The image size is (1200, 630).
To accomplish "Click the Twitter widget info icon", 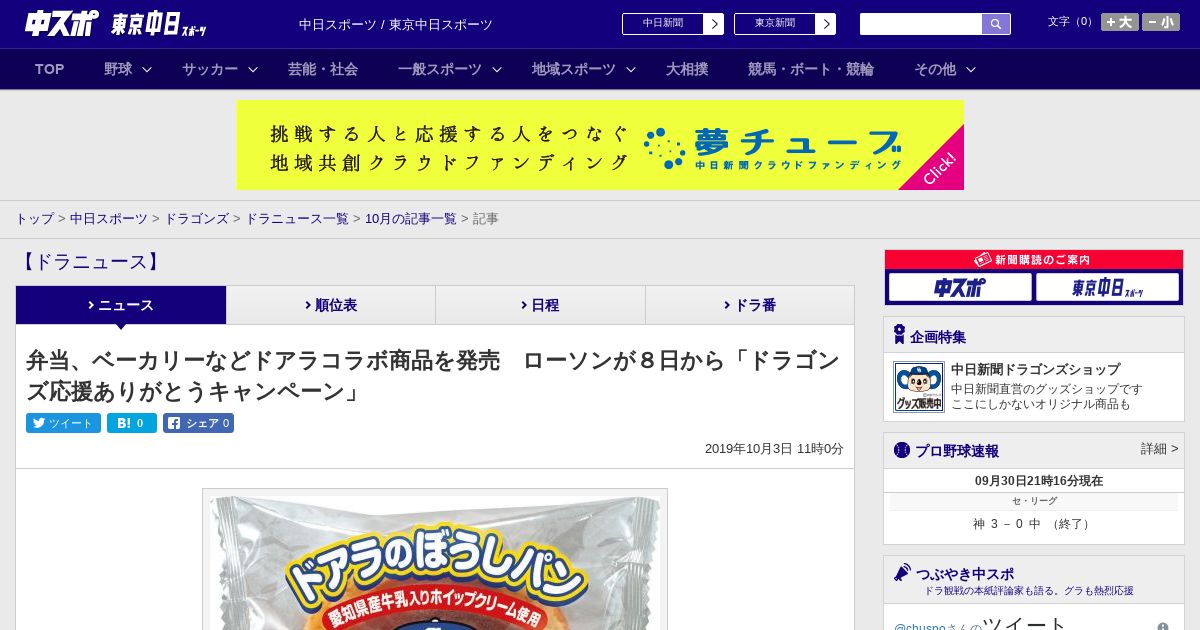I will point(1163,627).
